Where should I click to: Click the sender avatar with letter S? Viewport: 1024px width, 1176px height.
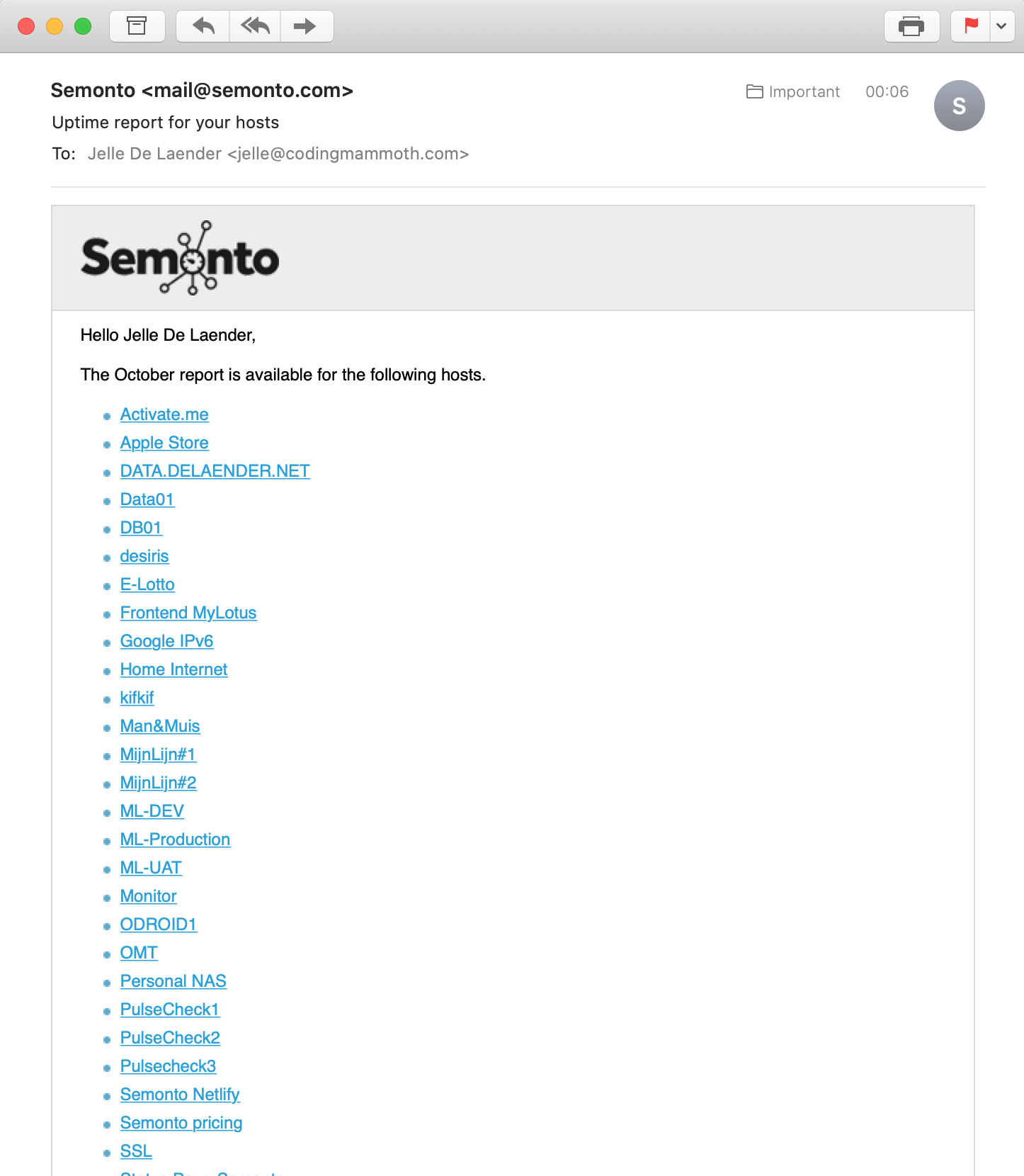pos(959,106)
